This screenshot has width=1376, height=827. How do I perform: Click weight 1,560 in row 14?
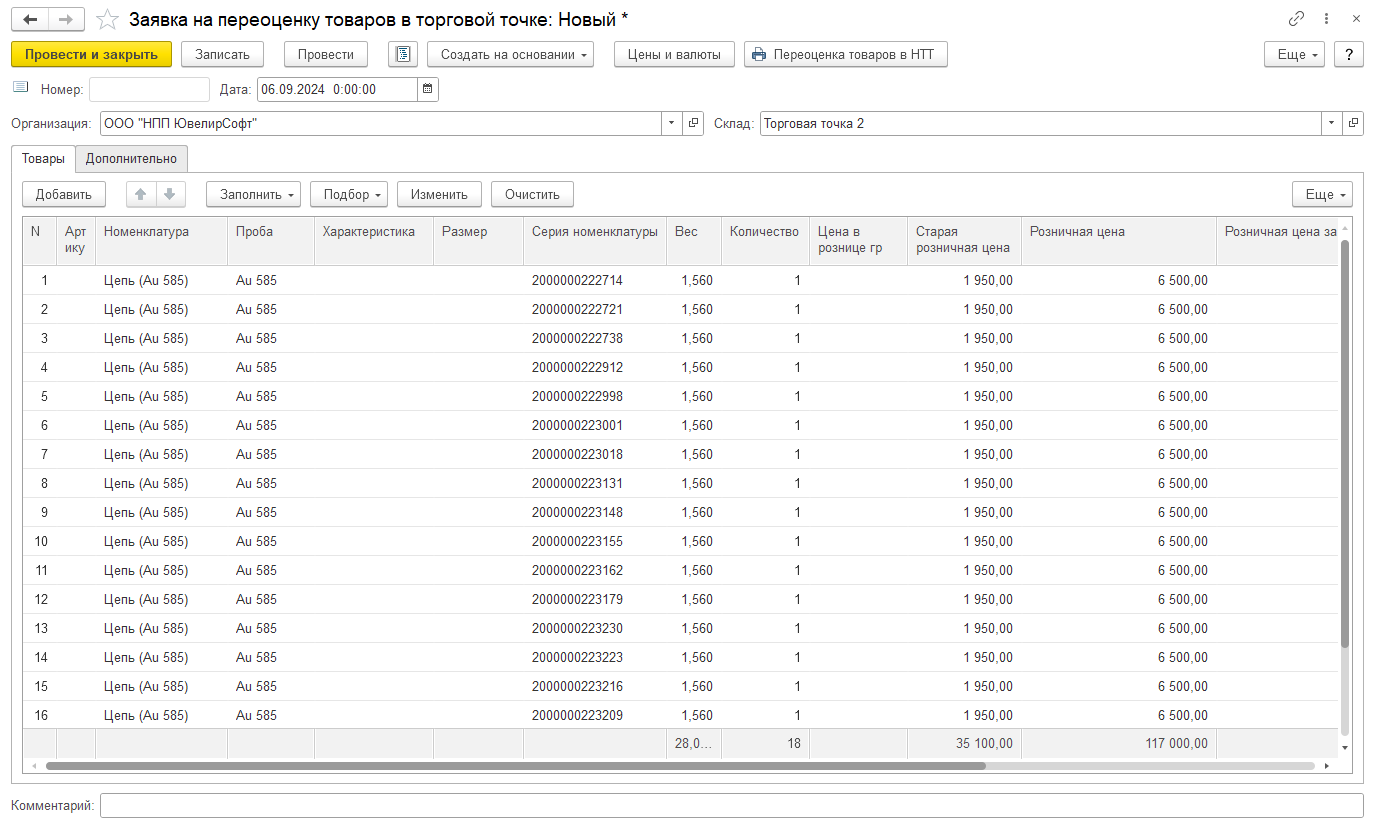694,657
